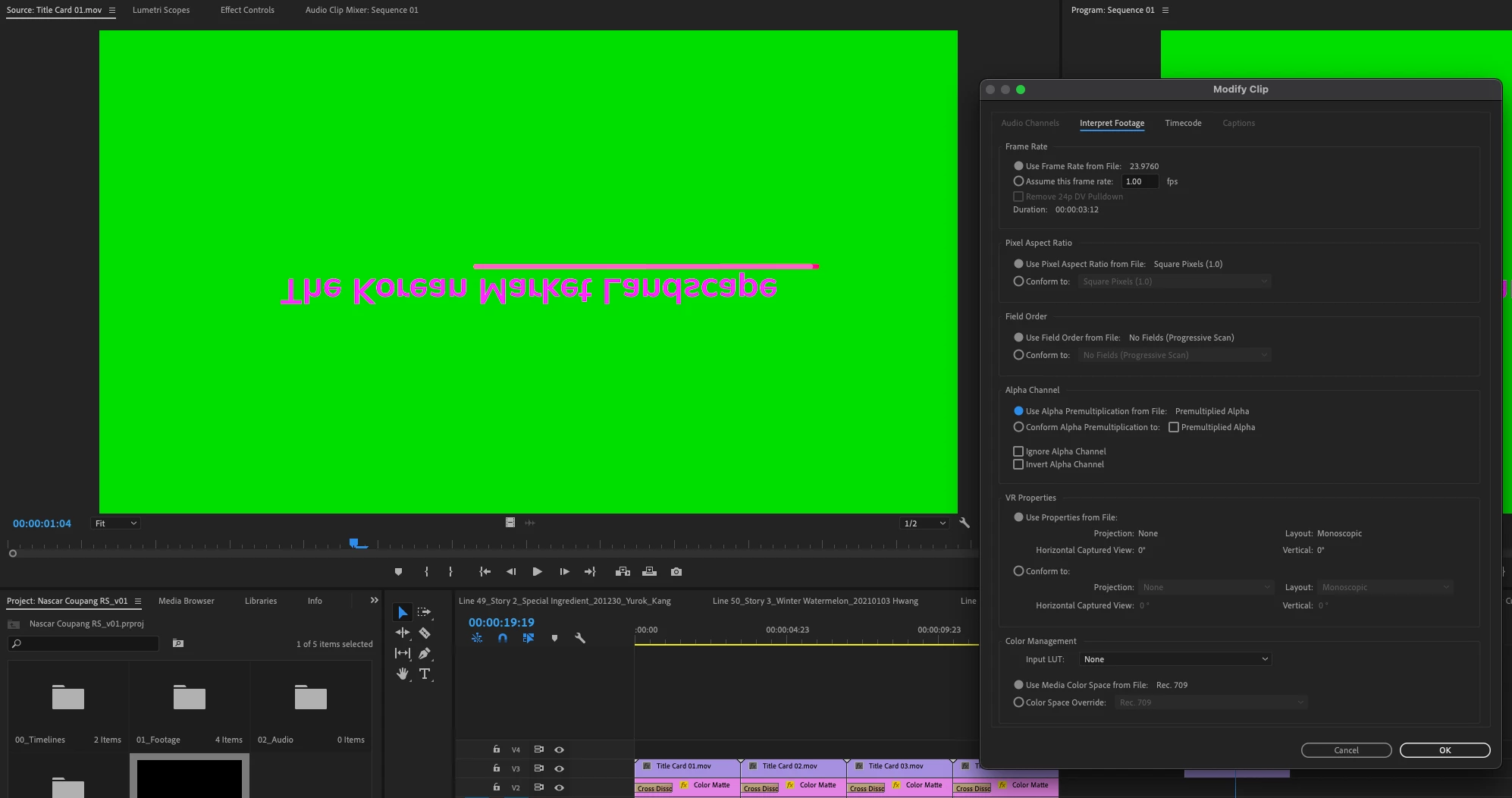The width and height of the screenshot is (1512, 798).
Task: Select the Ripple Edit tool
Action: tap(403, 633)
